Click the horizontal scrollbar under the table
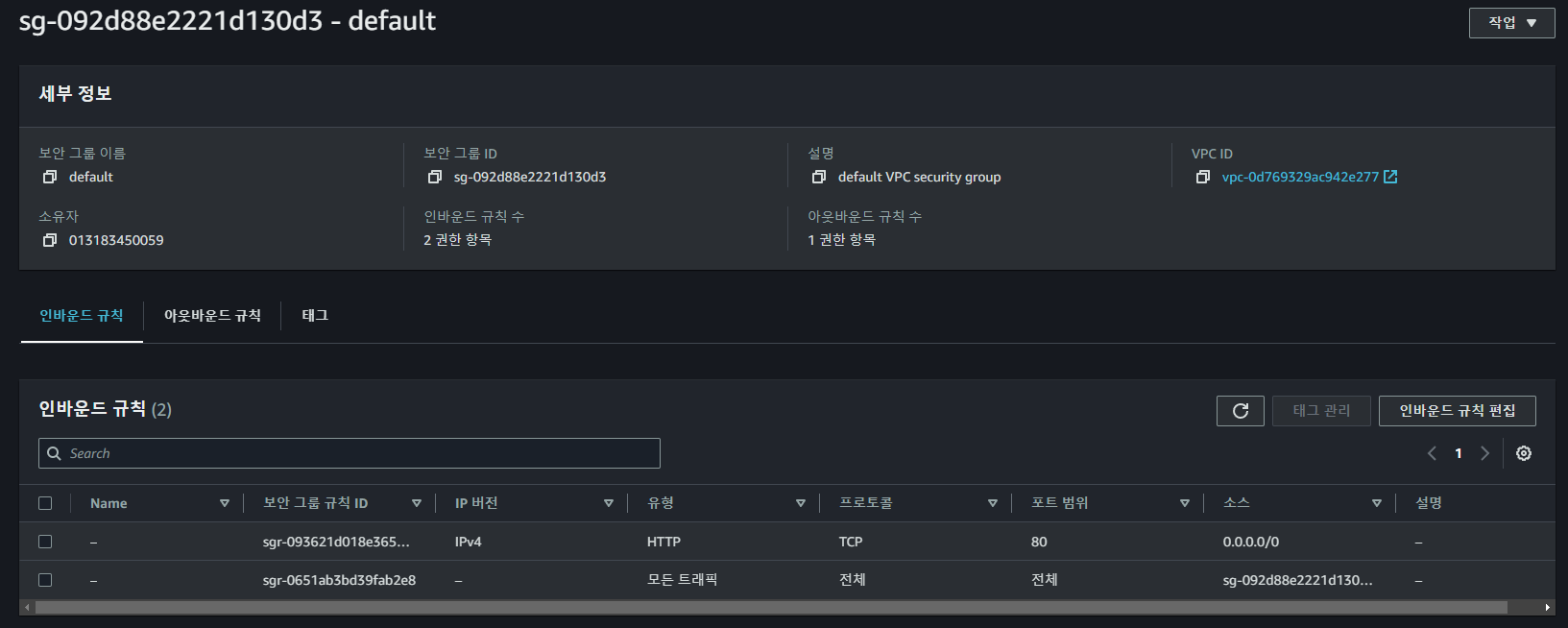Viewport: 1568px width, 628px height. [771, 607]
